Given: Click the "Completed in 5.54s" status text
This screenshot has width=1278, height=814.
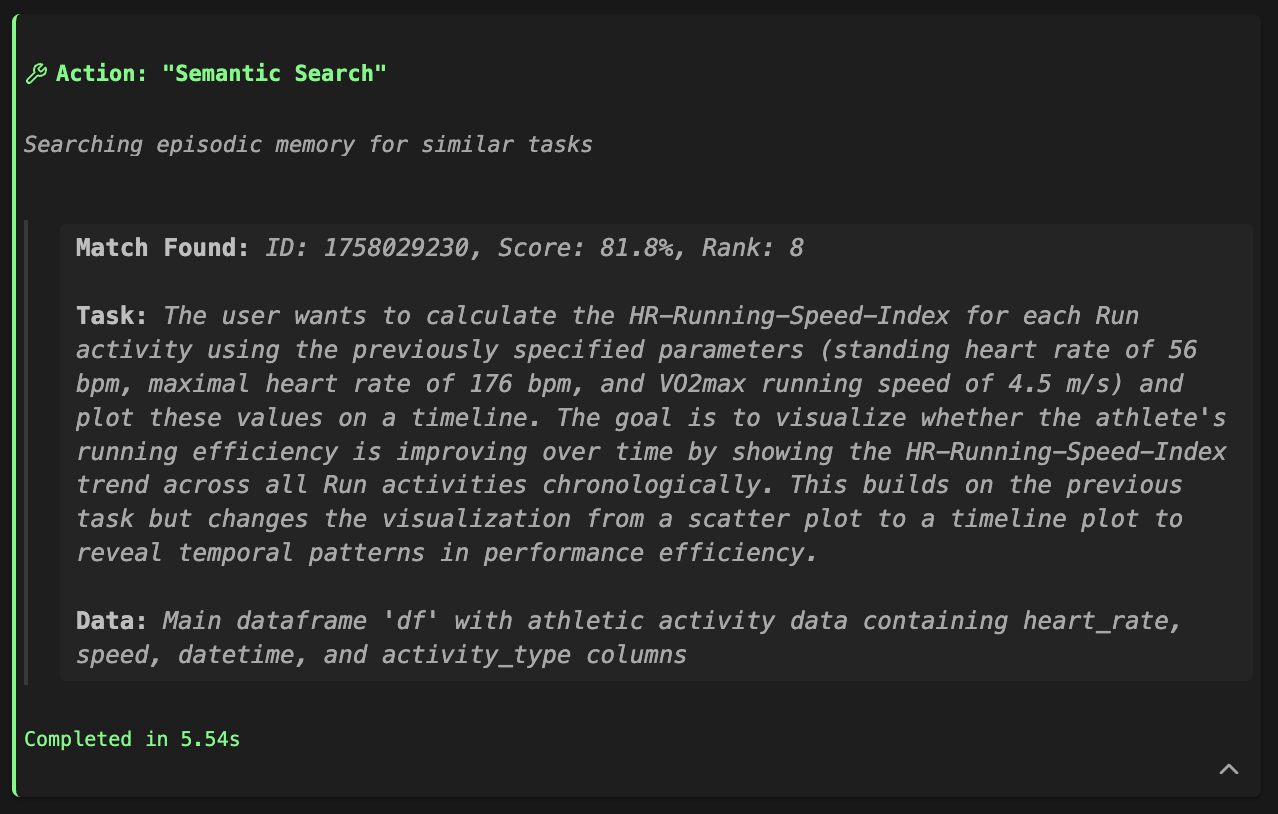Looking at the screenshot, I should point(132,739).
